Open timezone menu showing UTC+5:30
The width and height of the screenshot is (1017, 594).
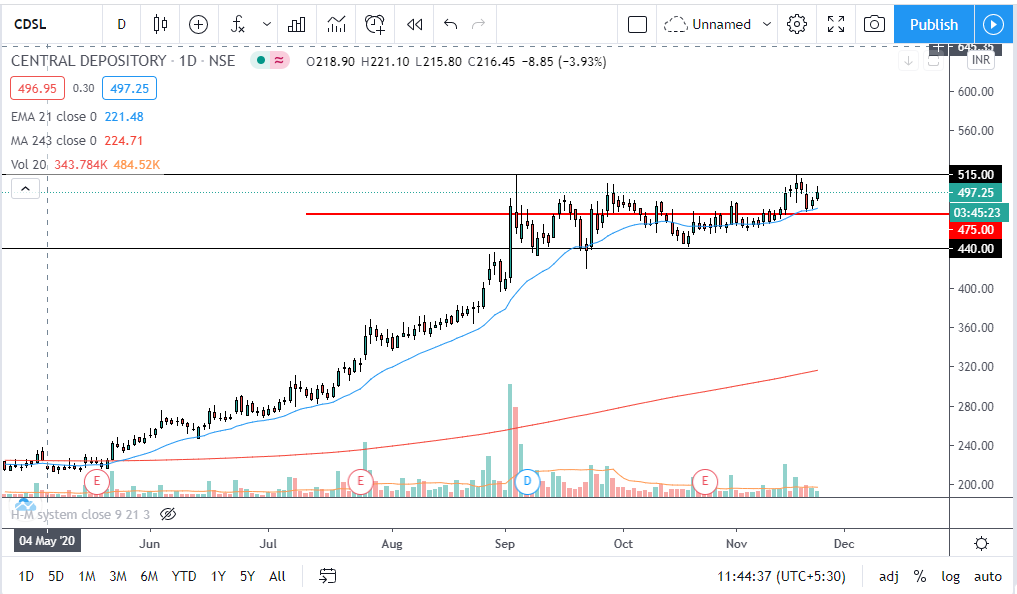coord(781,576)
